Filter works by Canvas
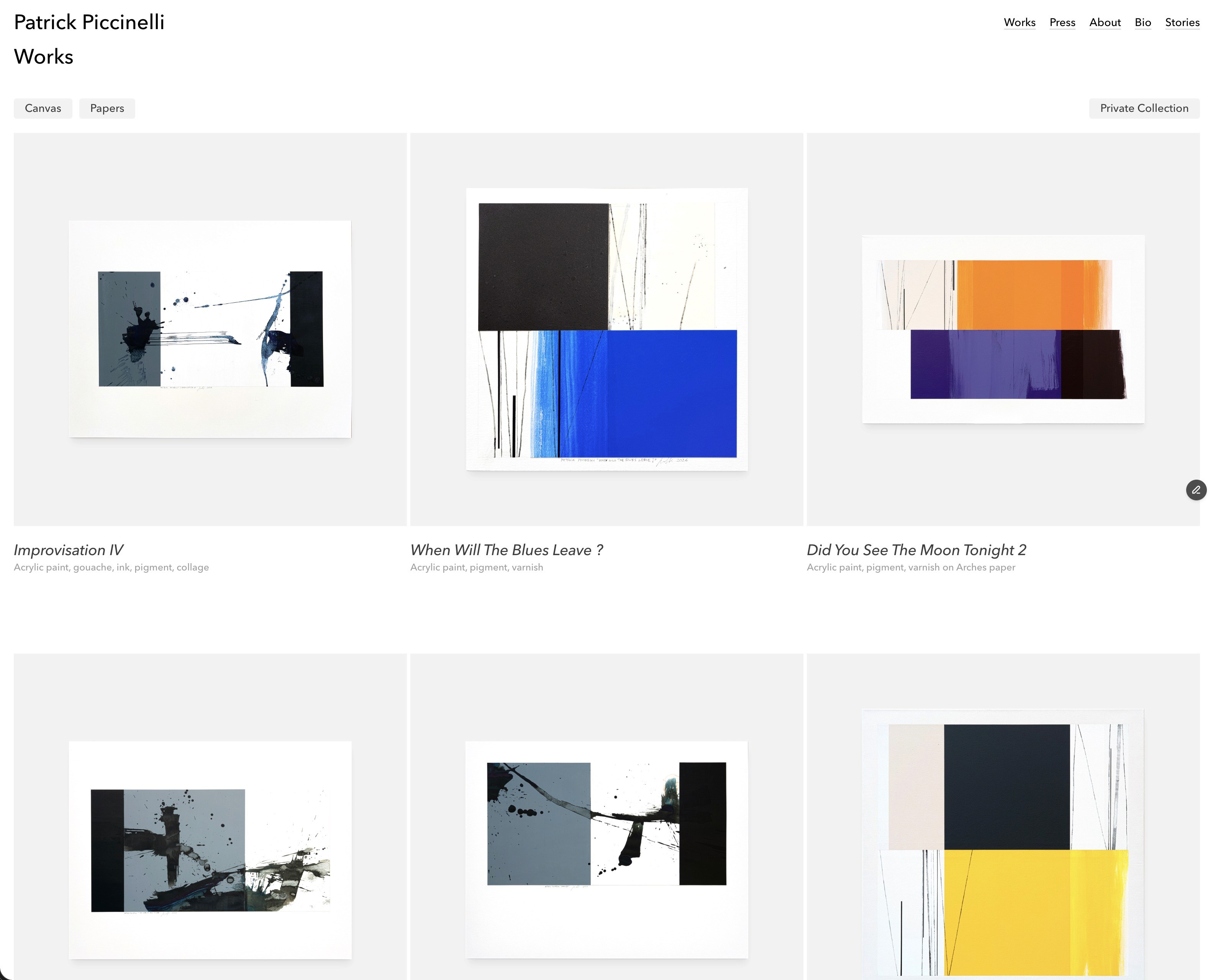This screenshot has height=980, width=1213. [x=43, y=108]
